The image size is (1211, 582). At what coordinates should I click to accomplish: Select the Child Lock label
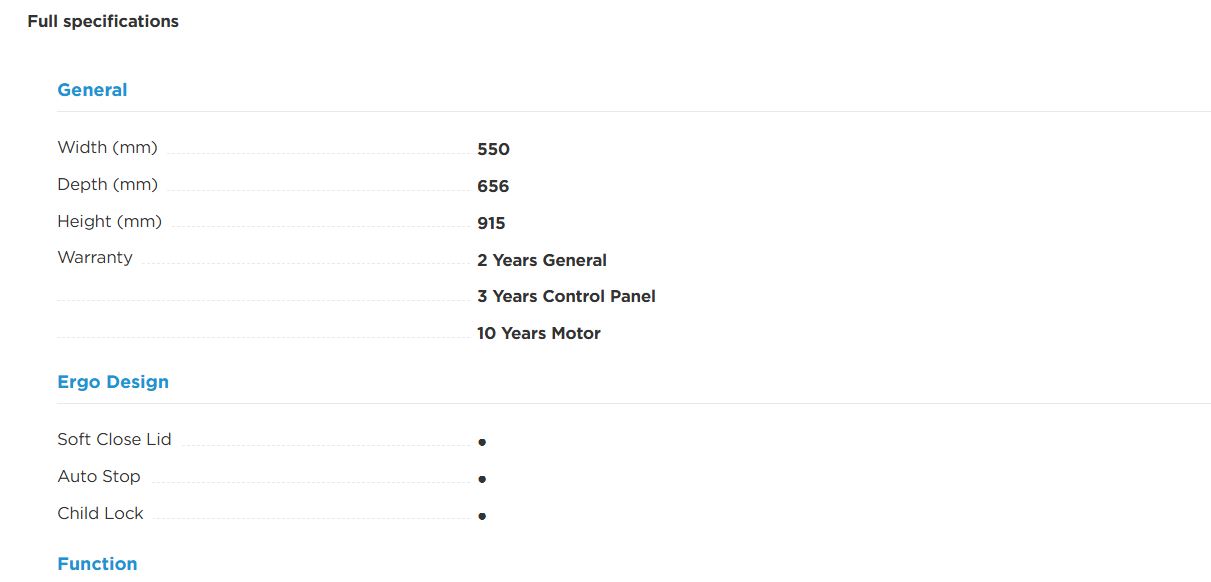100,514
